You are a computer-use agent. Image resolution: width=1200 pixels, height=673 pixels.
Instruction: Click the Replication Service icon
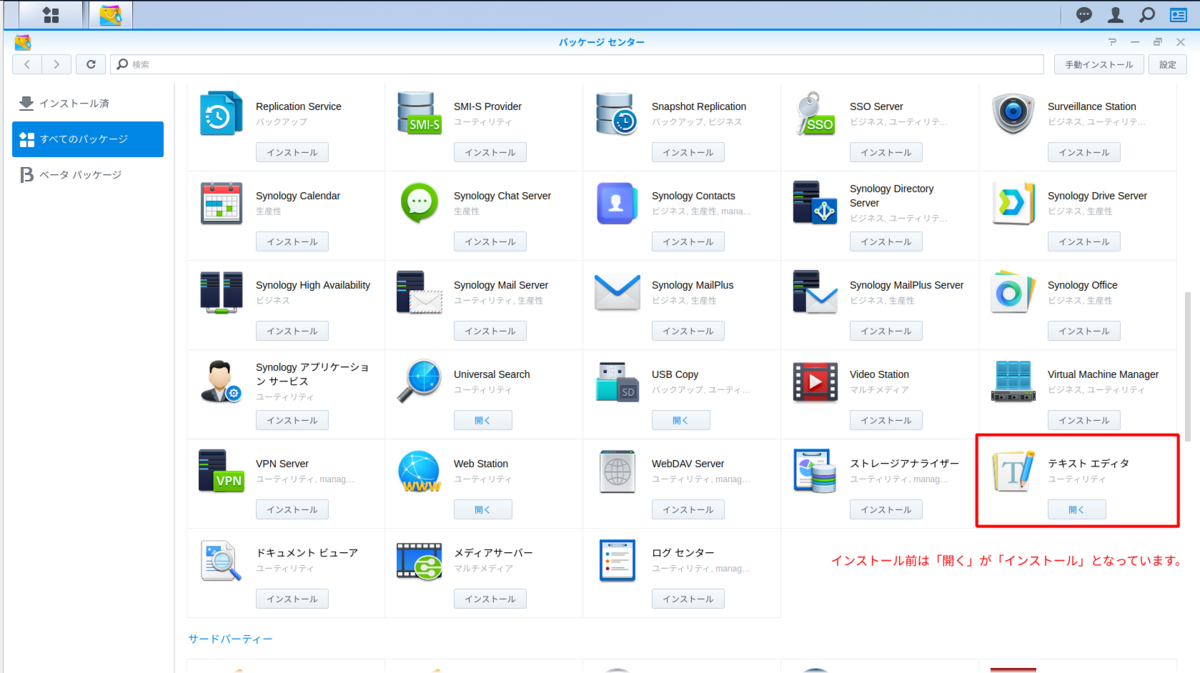[221, 113]
